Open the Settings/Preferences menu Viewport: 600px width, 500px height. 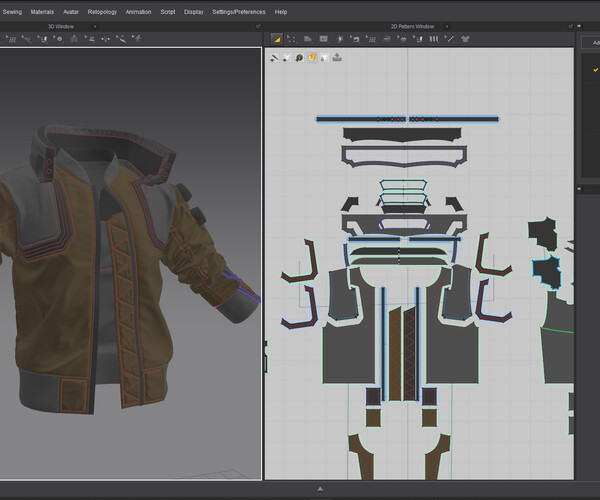click(238, 11)
